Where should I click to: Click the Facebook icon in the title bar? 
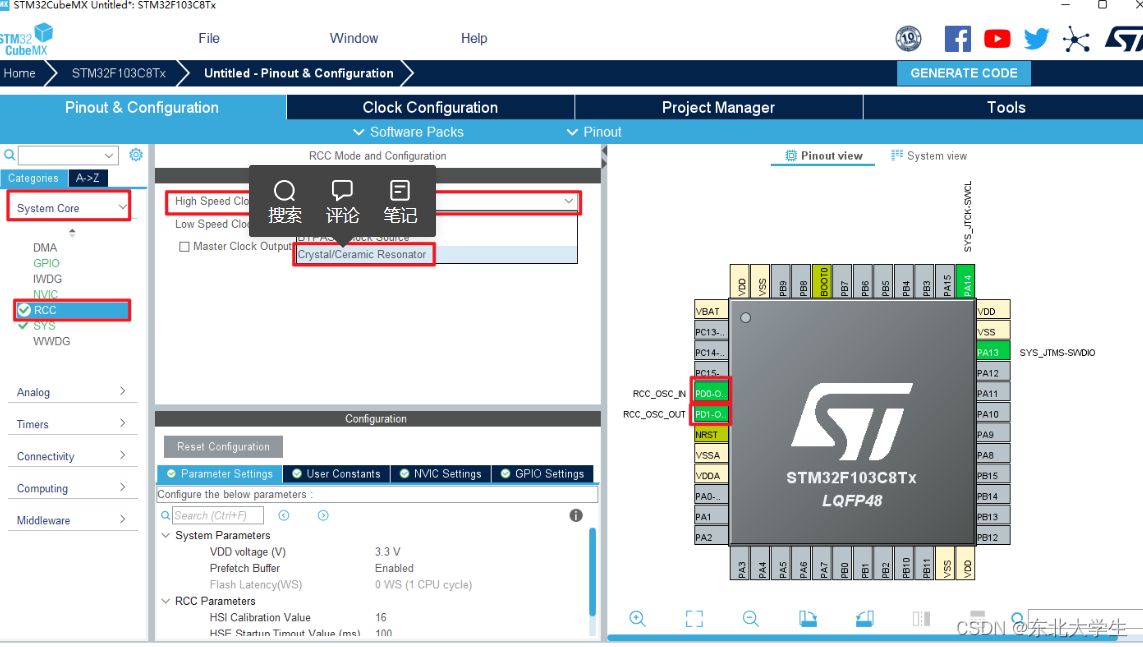[x=957, y=38]
